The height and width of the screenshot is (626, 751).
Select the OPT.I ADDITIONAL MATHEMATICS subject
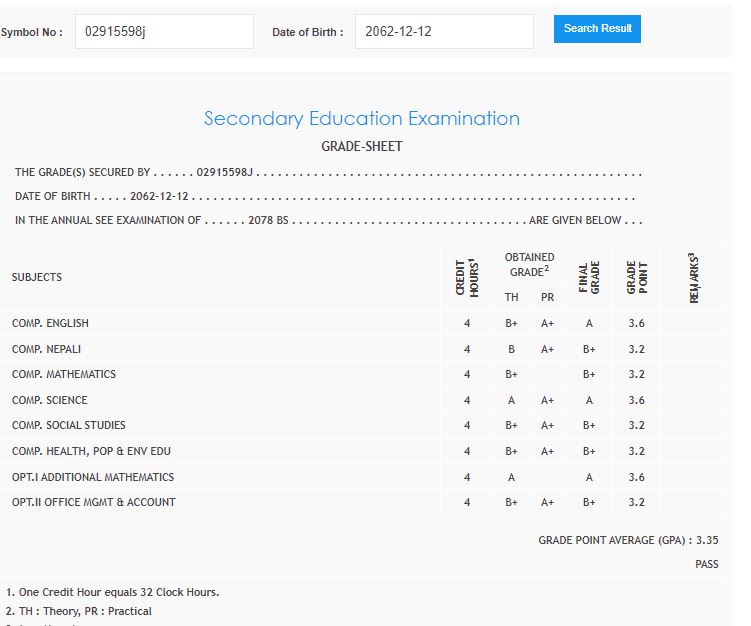[x=93, y=477]
